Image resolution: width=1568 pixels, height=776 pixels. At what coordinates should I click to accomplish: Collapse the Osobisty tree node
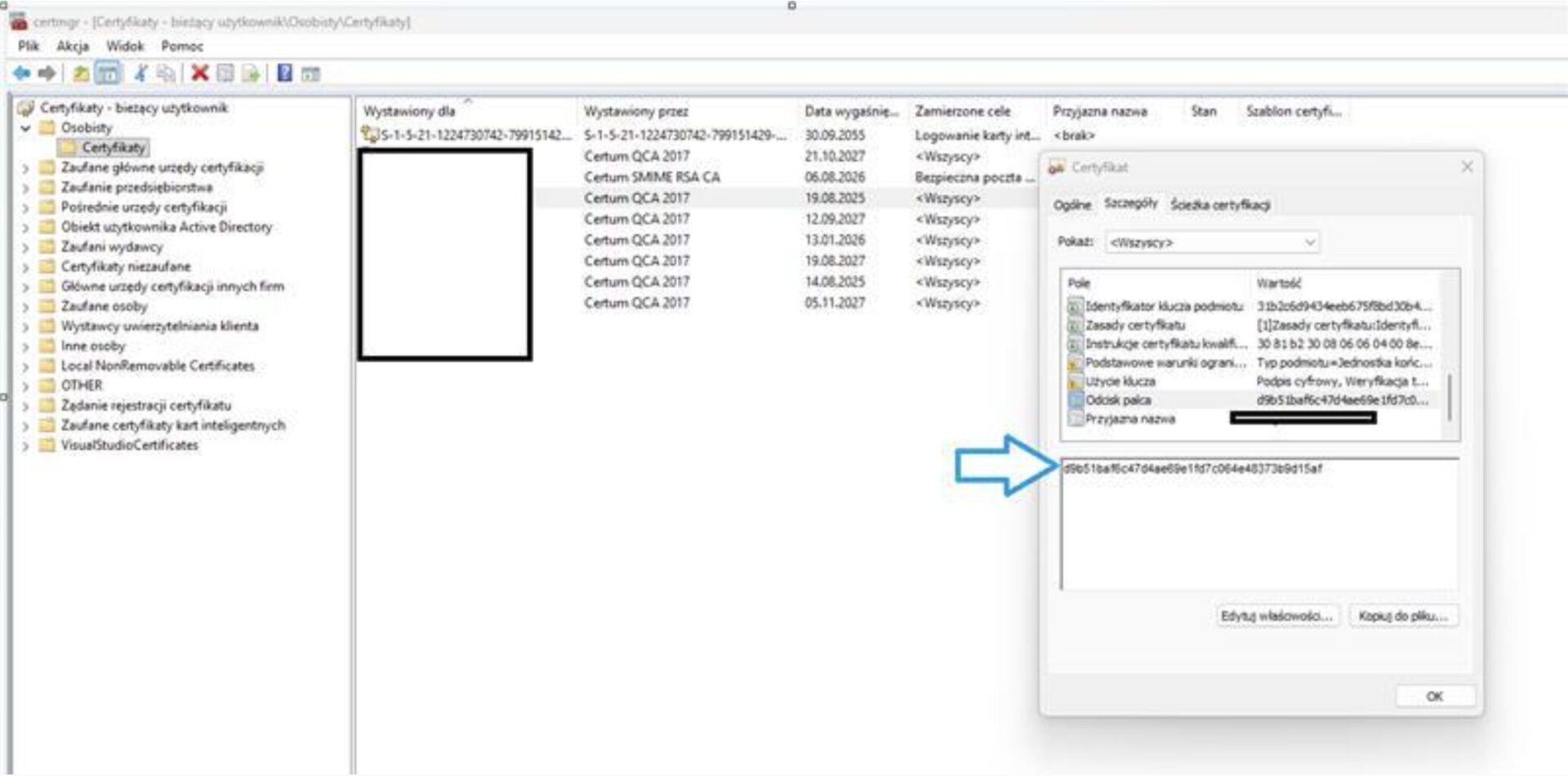pyautogui.click(x=25, y=128)
